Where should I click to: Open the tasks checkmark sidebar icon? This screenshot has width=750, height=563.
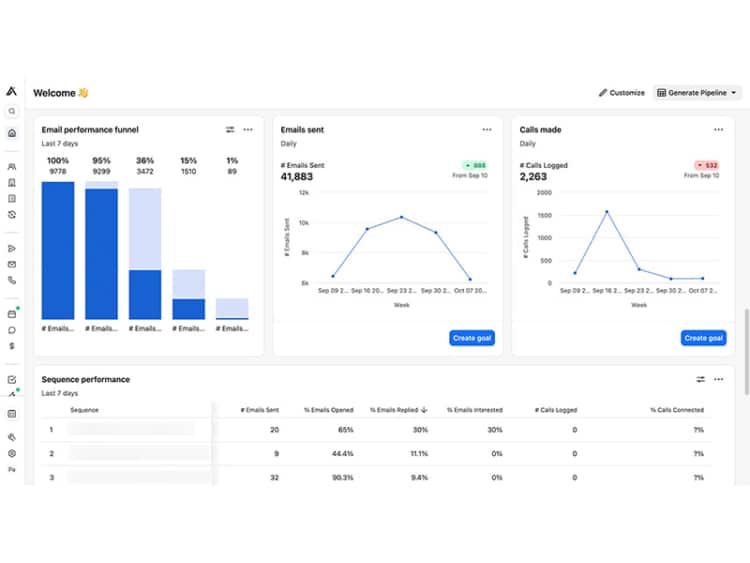12,380
